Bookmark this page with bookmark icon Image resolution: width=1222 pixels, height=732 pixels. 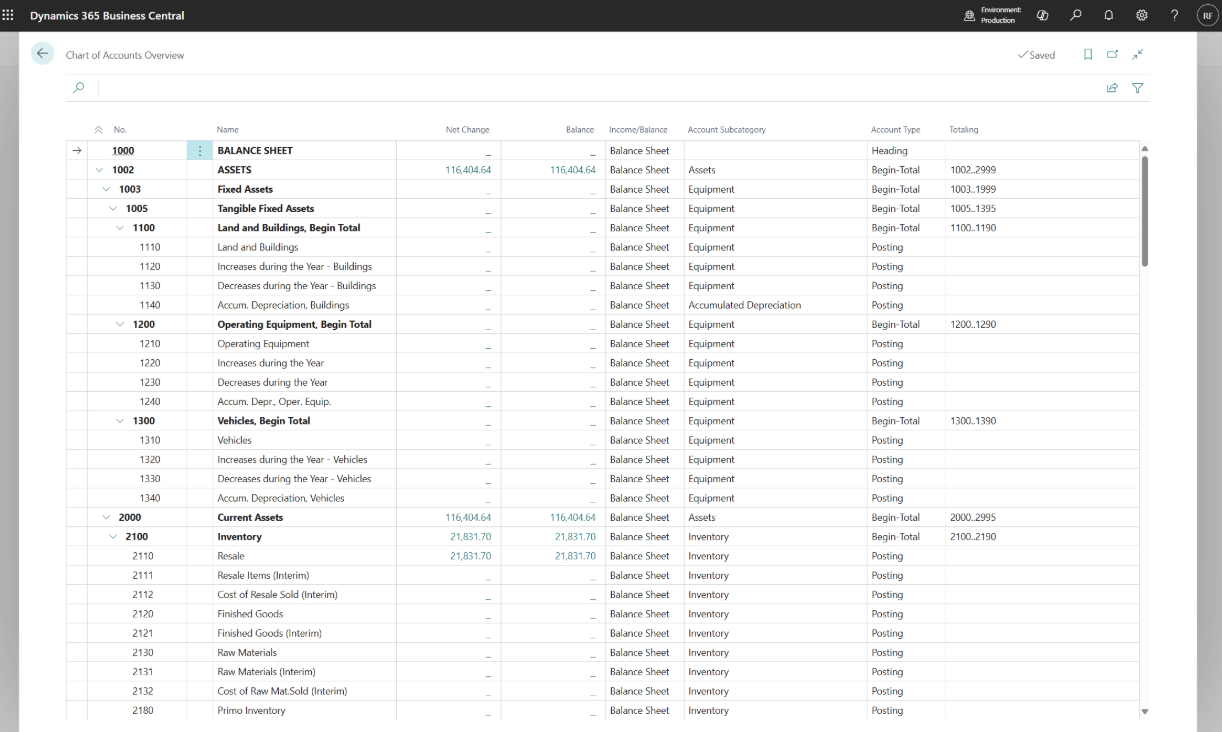[x=1088, y=55]
